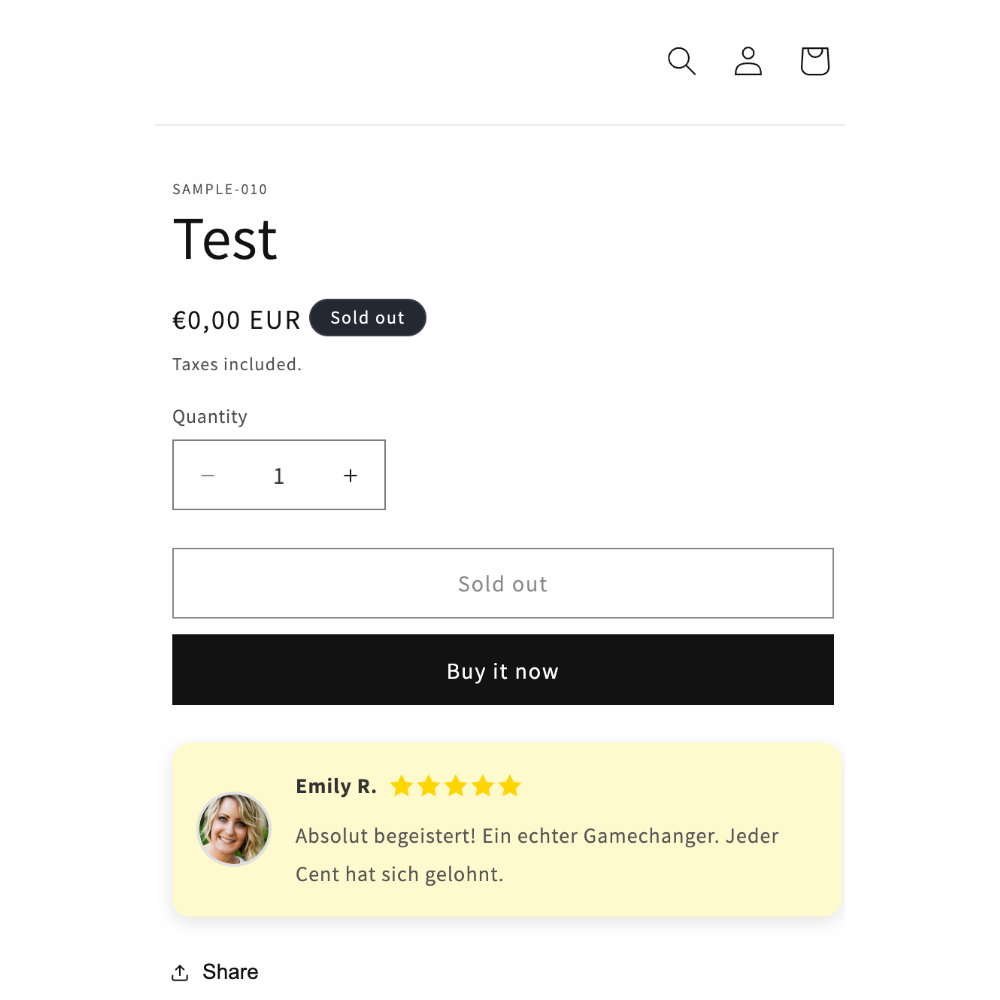Image resolution: width=1000 pixels, height=1000 pixels.
Task: Open the search magnifier icon
Action: [681, 61]
